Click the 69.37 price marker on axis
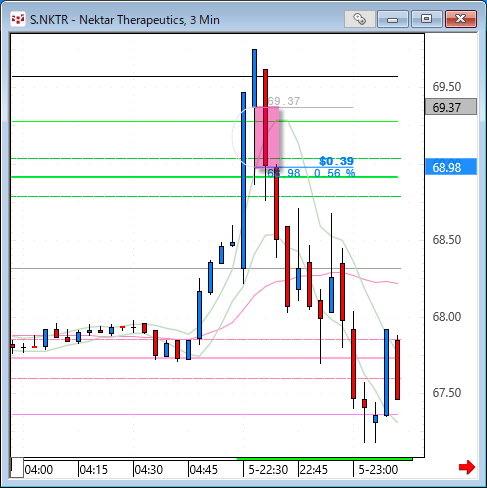The image size is (487, 488). pos(451,107)
